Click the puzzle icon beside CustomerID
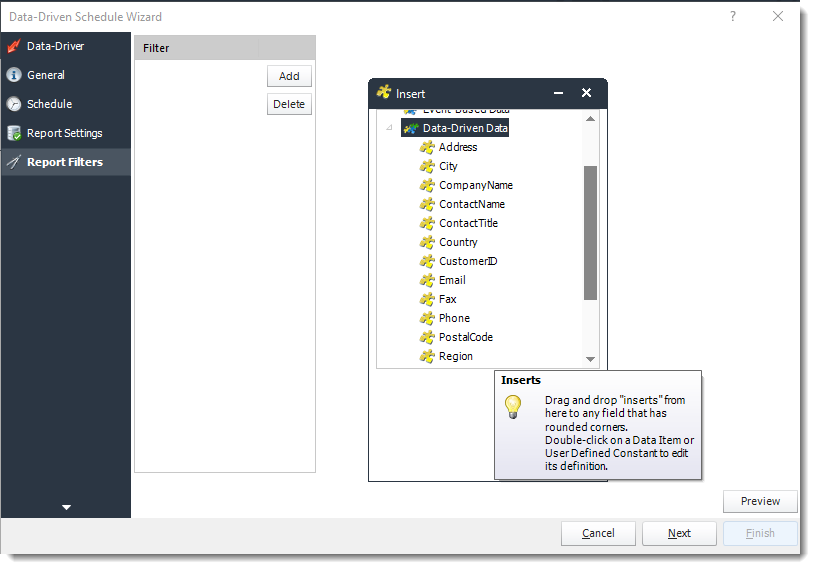The height and width of the screenshot is (569, 815). 427,261
